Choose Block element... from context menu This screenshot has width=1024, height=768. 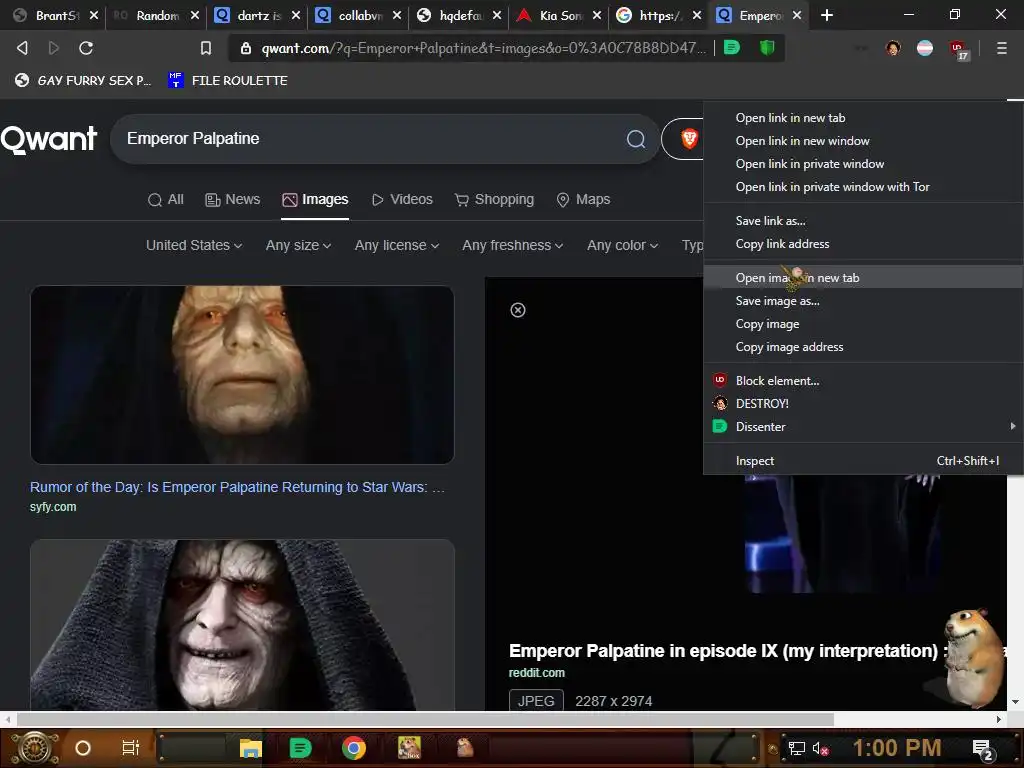click(x=863, y=381)
